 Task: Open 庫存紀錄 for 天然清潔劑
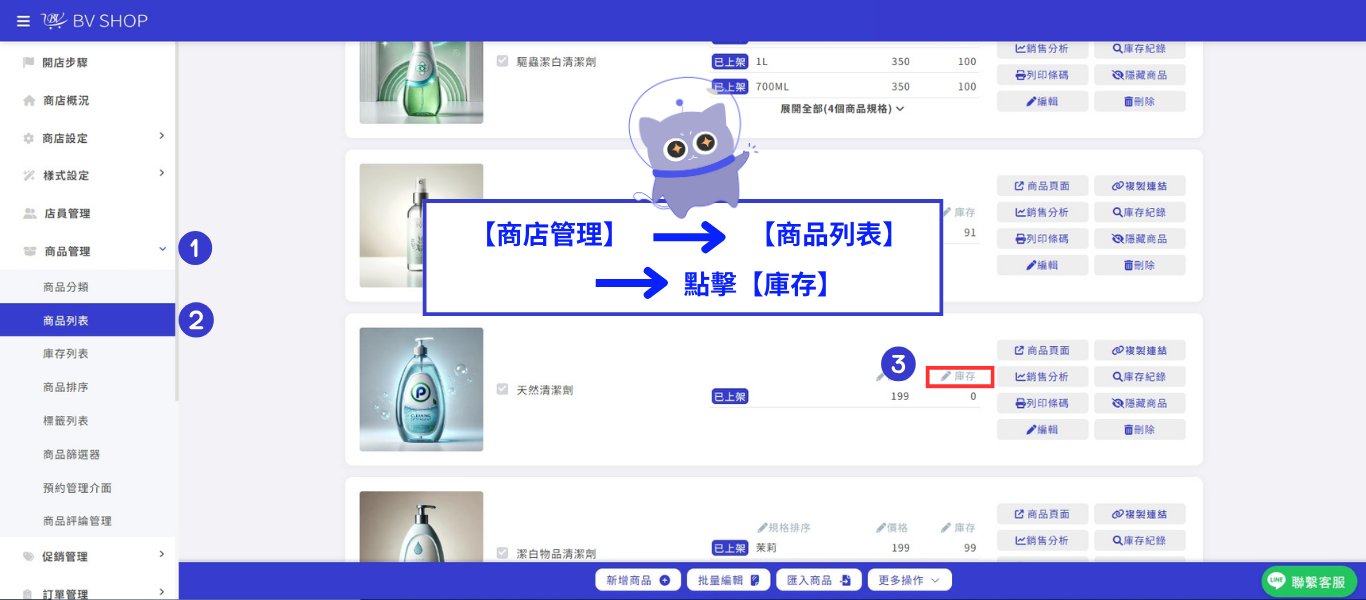point(1139,376)
